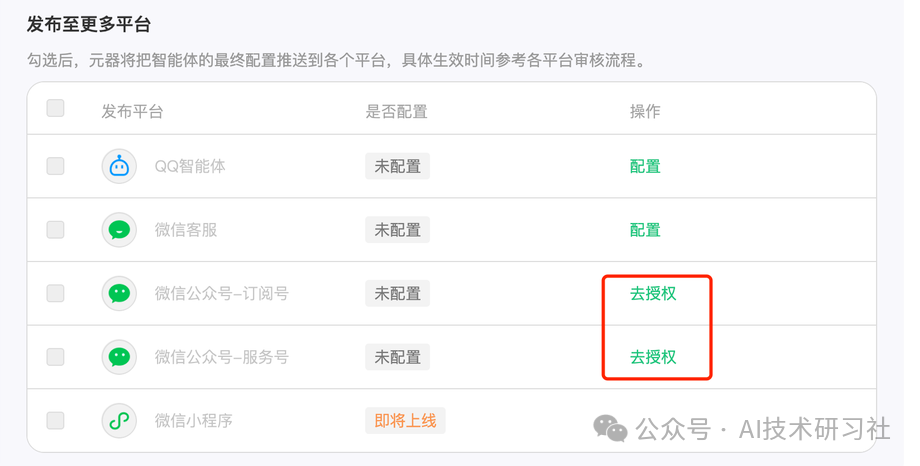Click the 微信公众号-订阅号 WeChat icon
This screenshot has width=920, height=466.
pos(120,293)
